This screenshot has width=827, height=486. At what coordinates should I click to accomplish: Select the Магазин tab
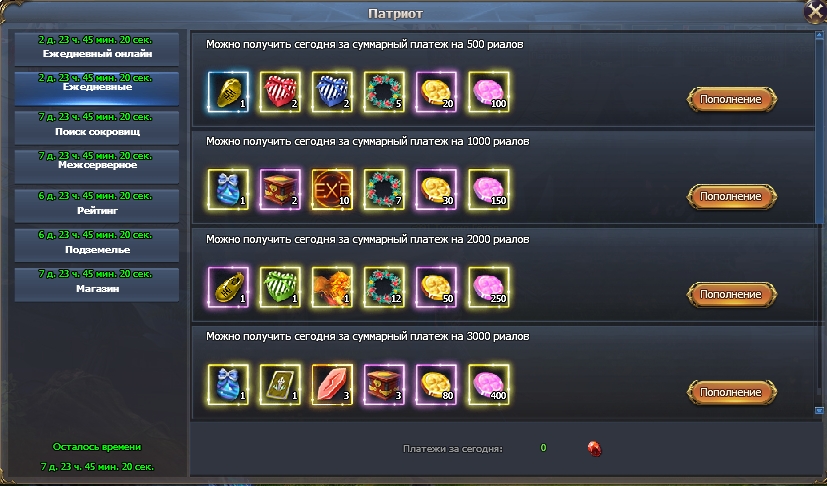[x=97, y=284]
